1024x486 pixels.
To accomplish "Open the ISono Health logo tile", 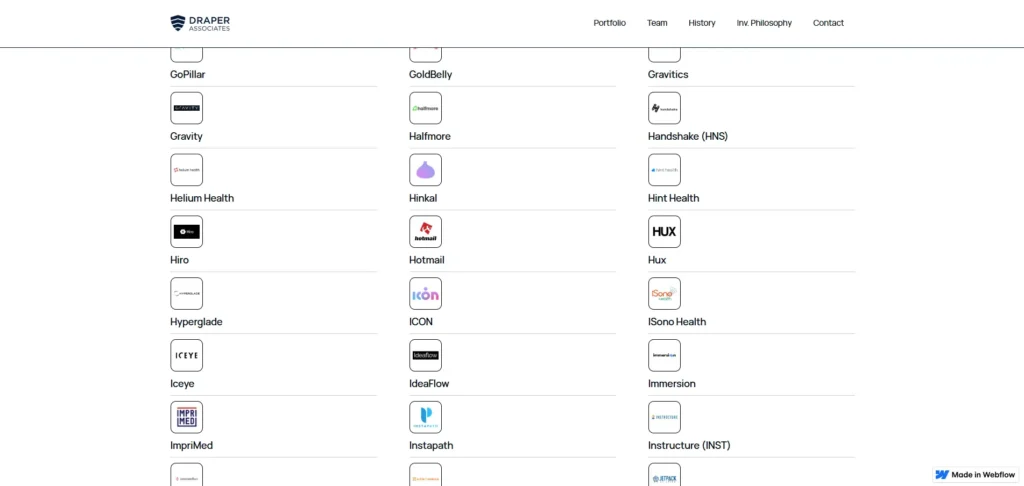I will (x=664, y=293).
